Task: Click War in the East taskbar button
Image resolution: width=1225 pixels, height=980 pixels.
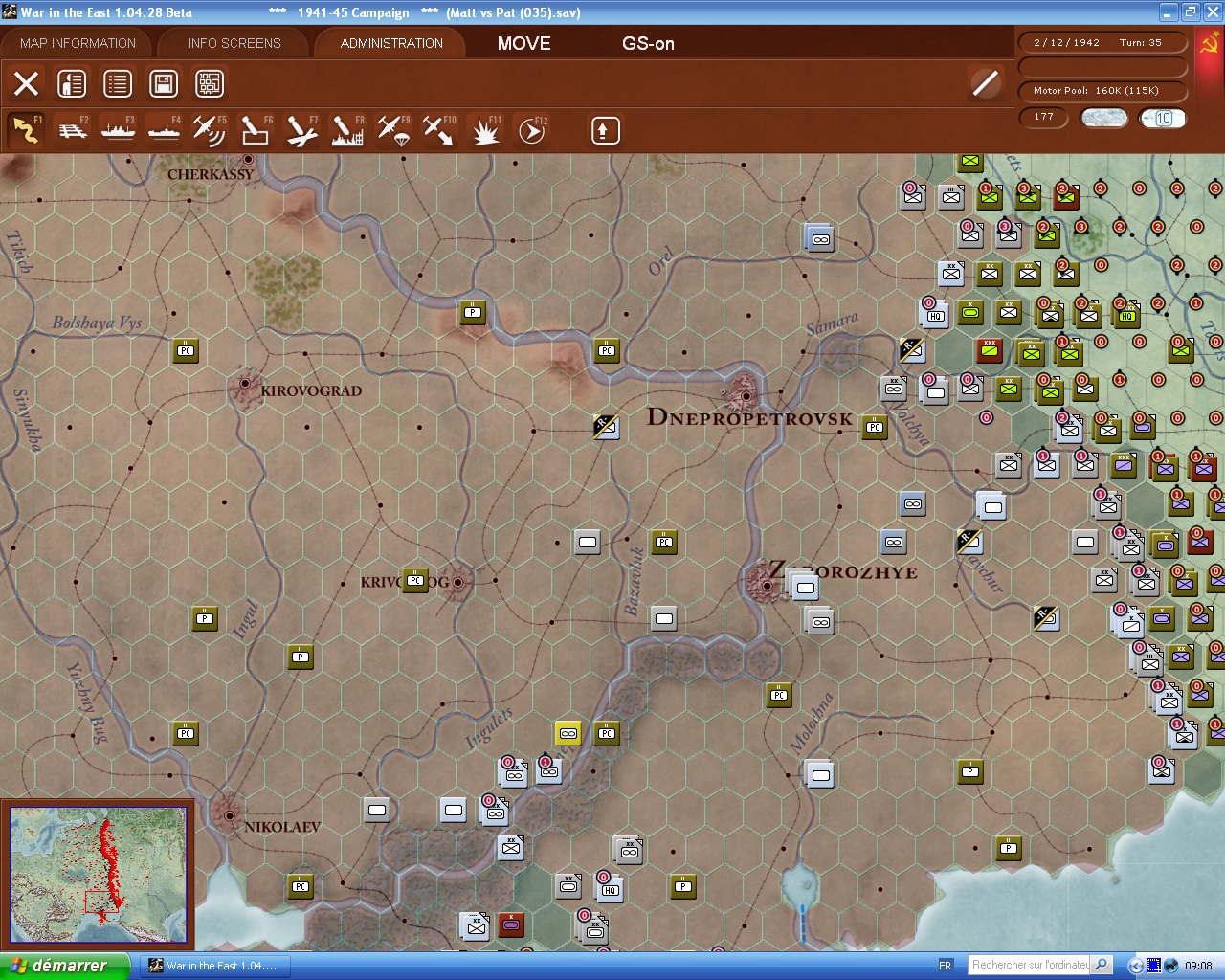Action: 214,966
